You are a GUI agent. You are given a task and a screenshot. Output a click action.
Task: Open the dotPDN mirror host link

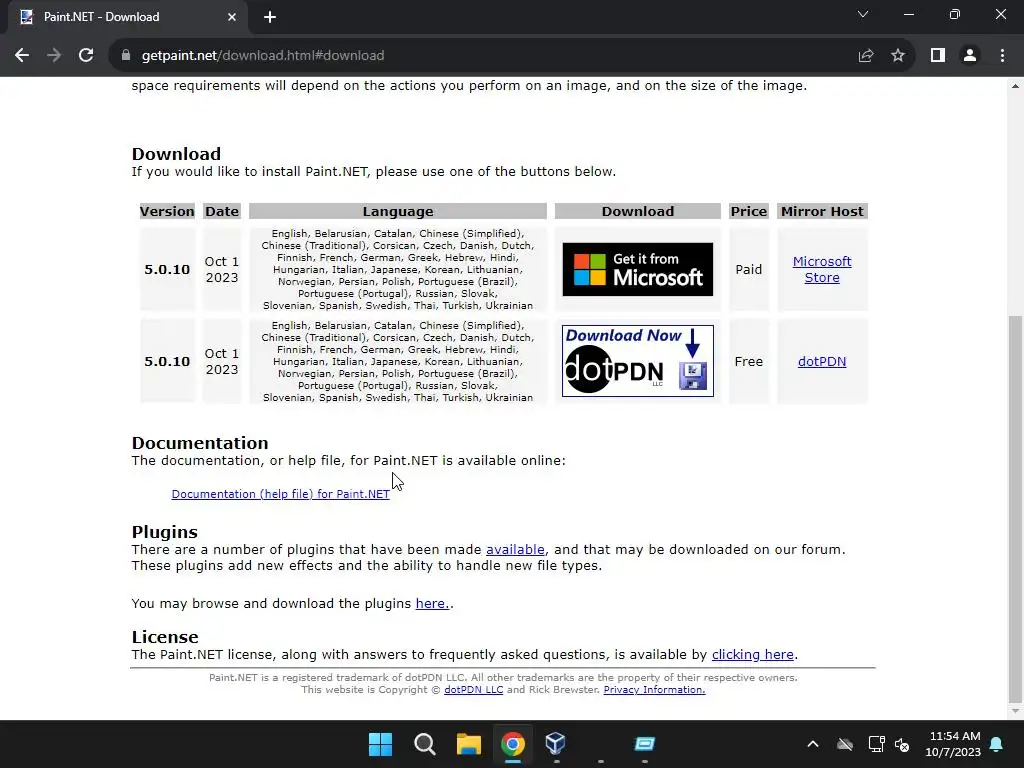(822, 361)
